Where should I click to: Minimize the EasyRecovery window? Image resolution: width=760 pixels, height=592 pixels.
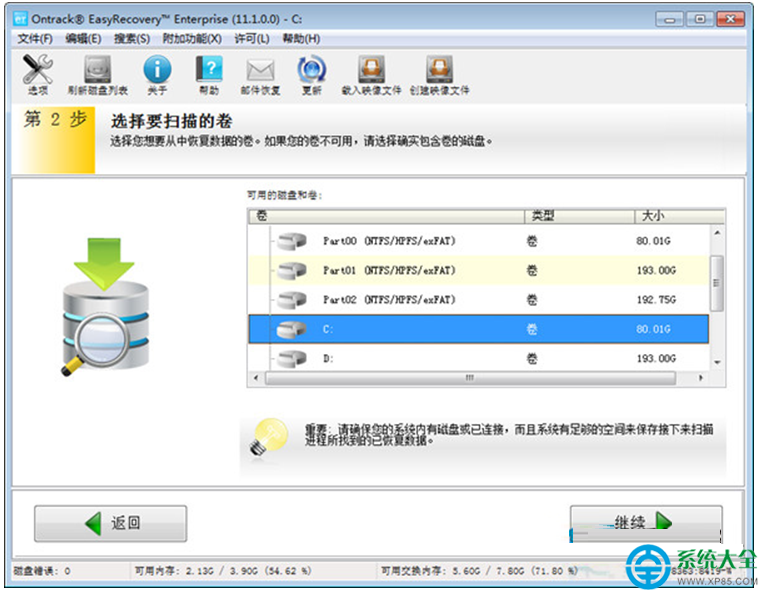coord(670,19)
